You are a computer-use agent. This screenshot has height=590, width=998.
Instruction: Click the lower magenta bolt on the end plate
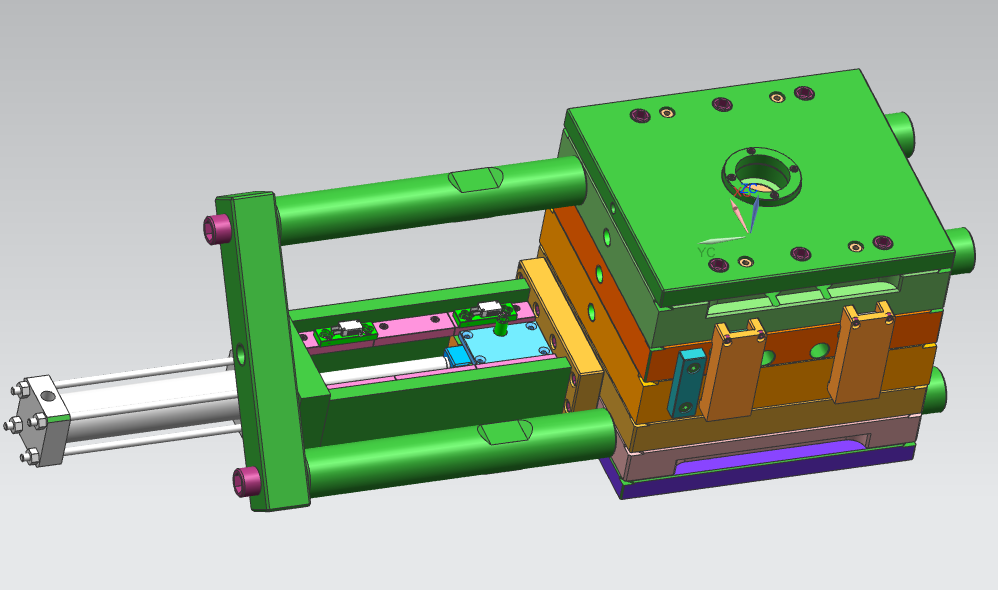246,481
